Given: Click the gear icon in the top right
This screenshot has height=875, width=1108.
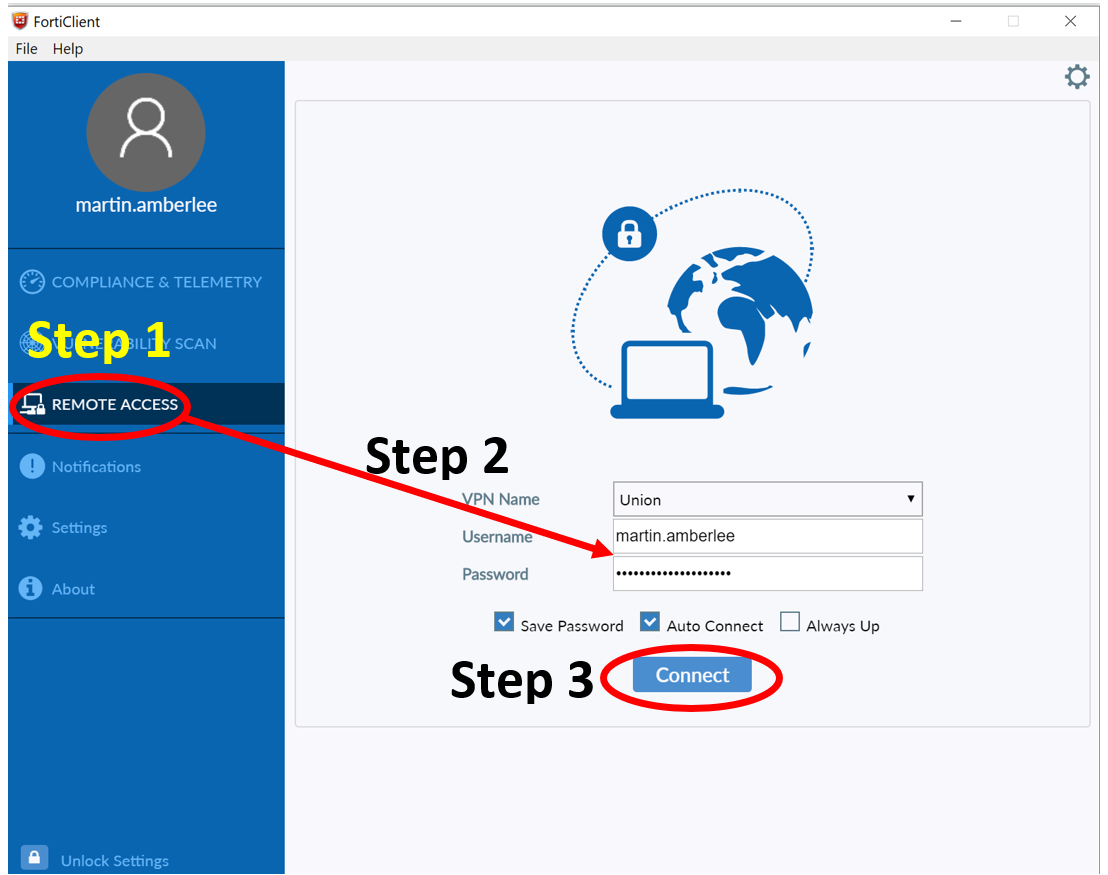Looking at the screenshot, I should tap(1077, 76).
